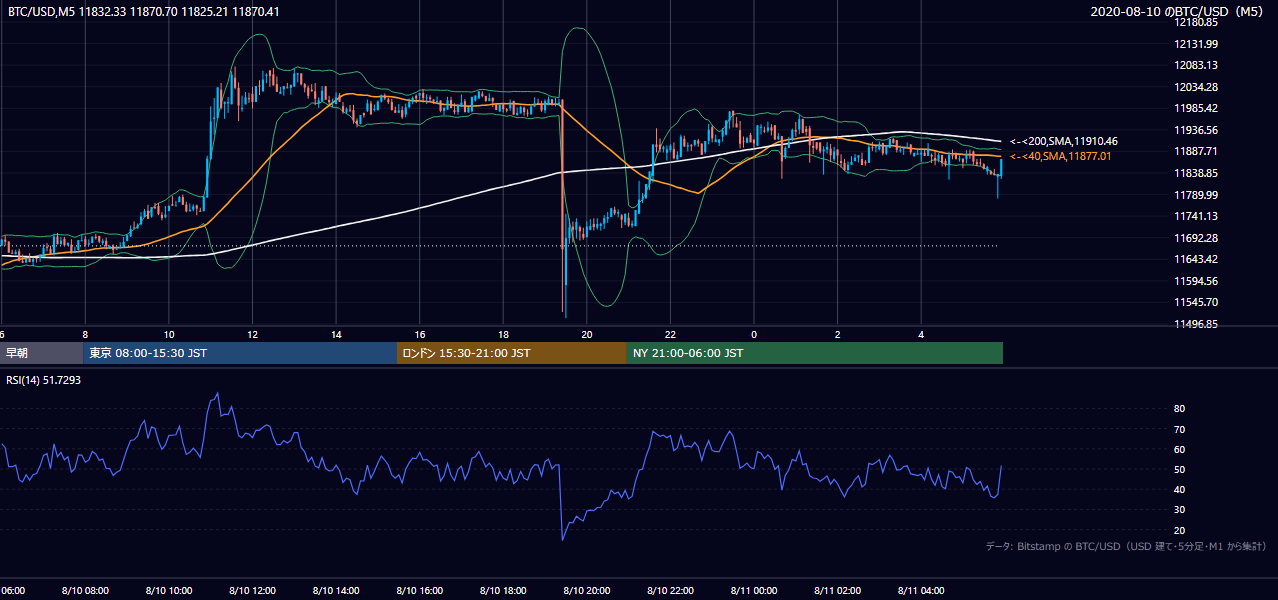
Task: Click the '8/10 18:00' date label
Action: 503,590
